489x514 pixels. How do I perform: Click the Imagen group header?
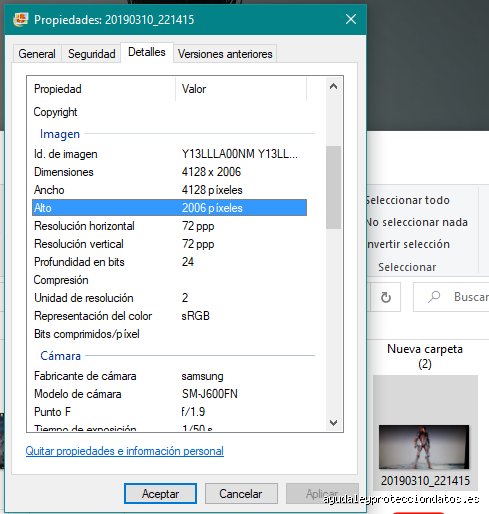(60, 134)
